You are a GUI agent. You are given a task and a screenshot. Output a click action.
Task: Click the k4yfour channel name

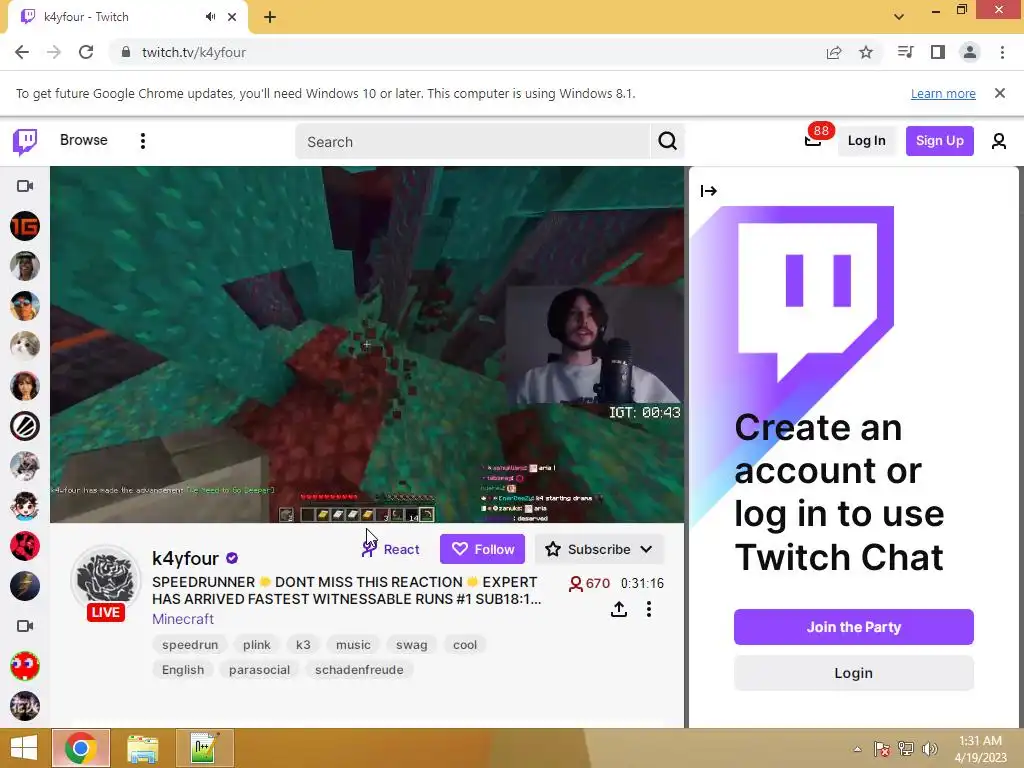click(185, 558)
